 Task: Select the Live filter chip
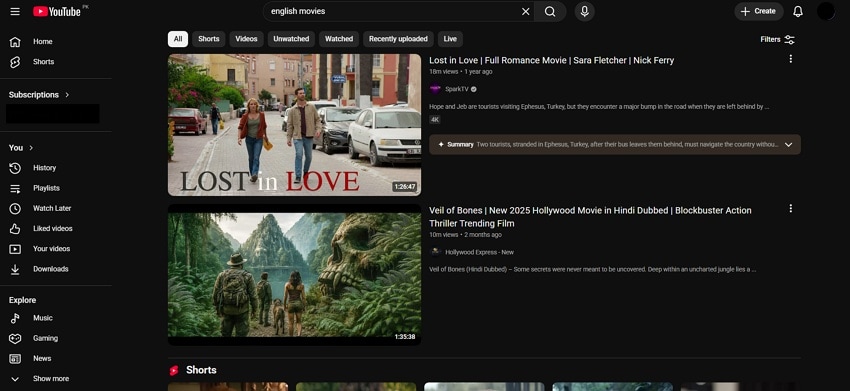point(450,39)
